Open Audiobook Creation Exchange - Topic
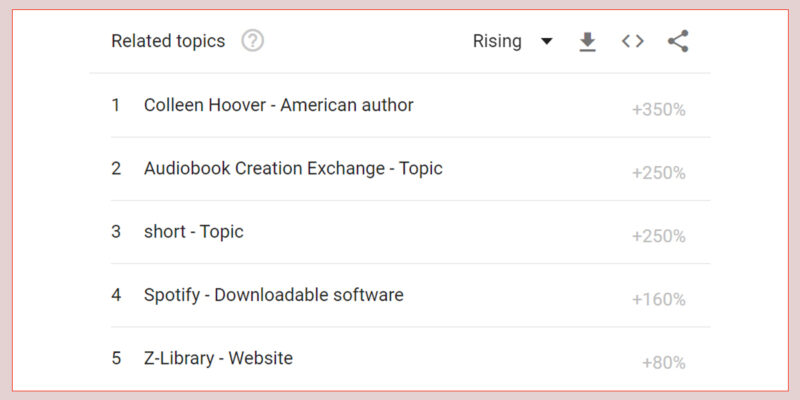 point(293,168)
